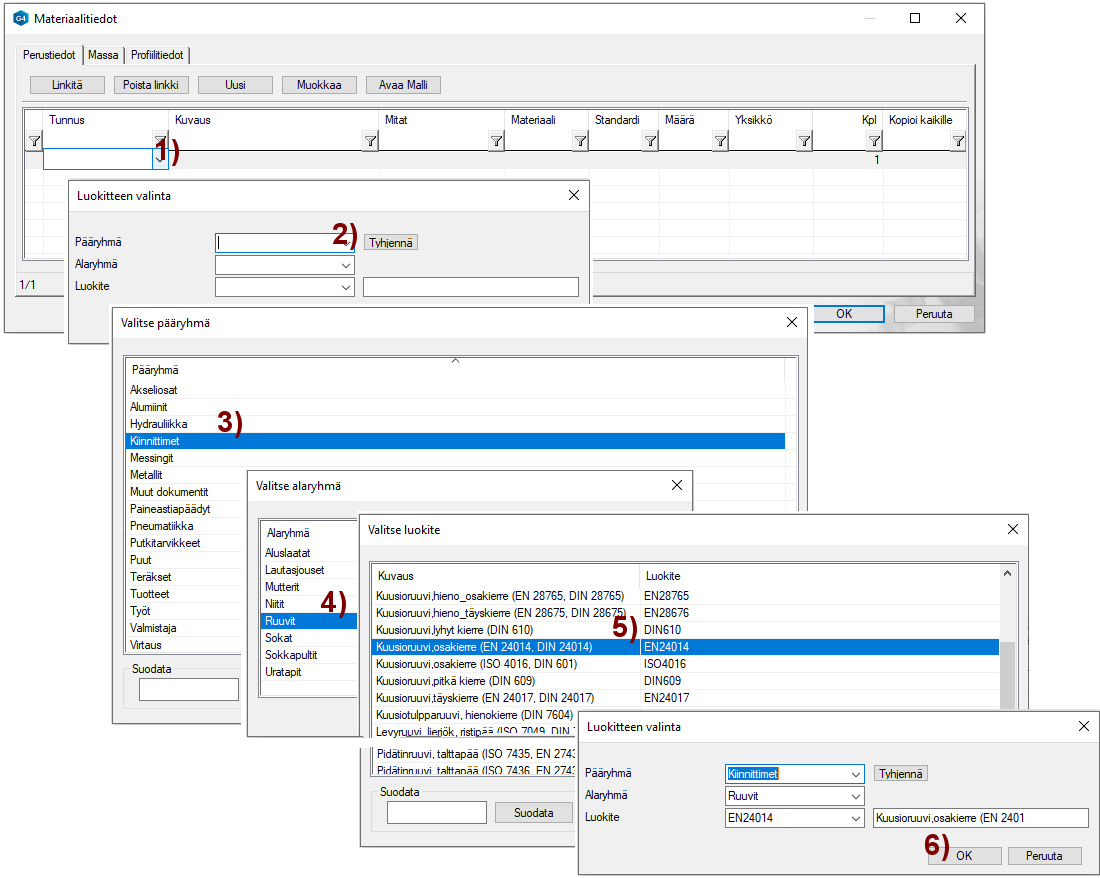Expand the Luokite dropdown showing EN24014

tap(855, 818)
